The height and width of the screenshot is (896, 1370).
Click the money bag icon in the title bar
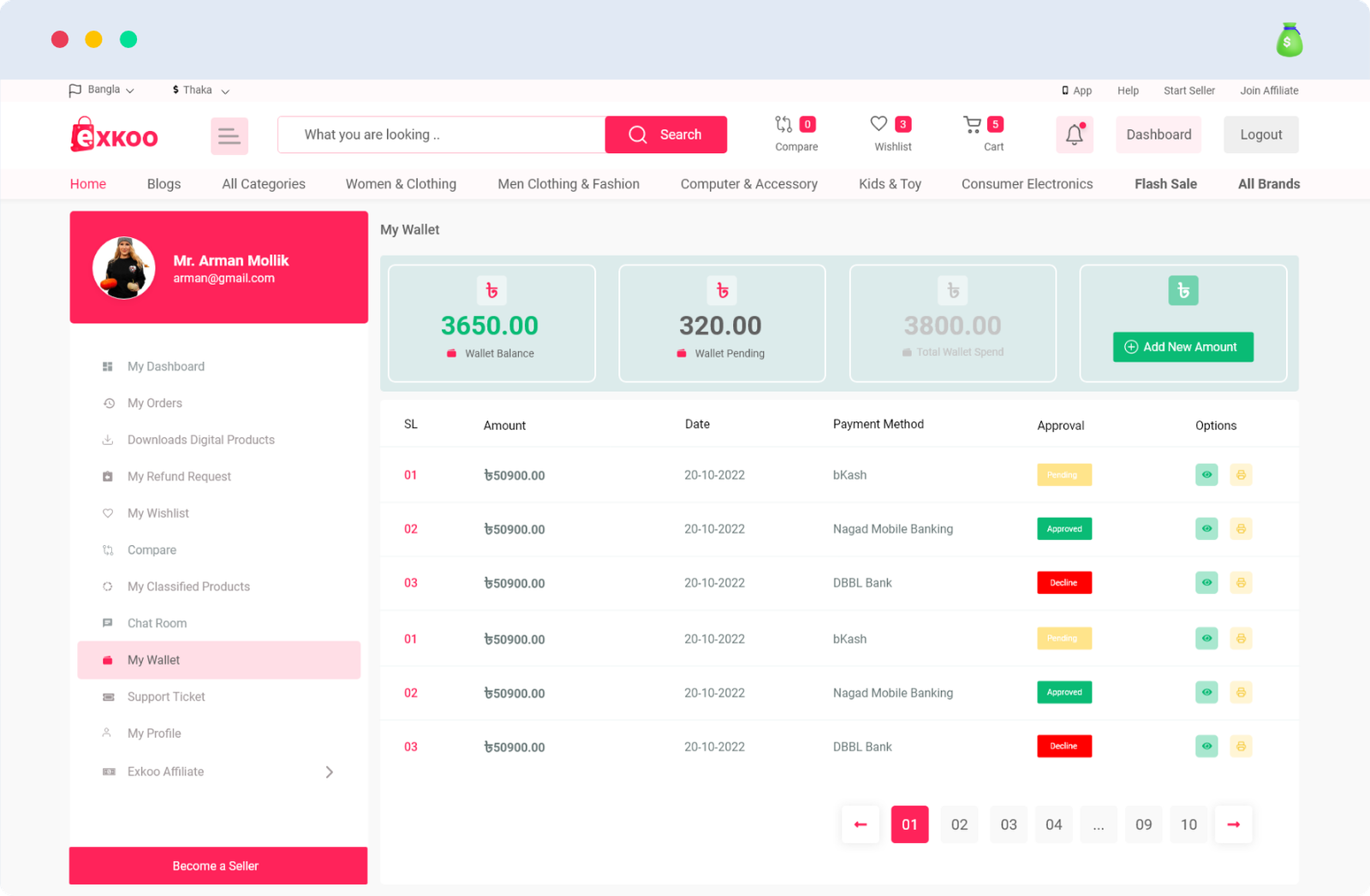tap(1290, 40)
